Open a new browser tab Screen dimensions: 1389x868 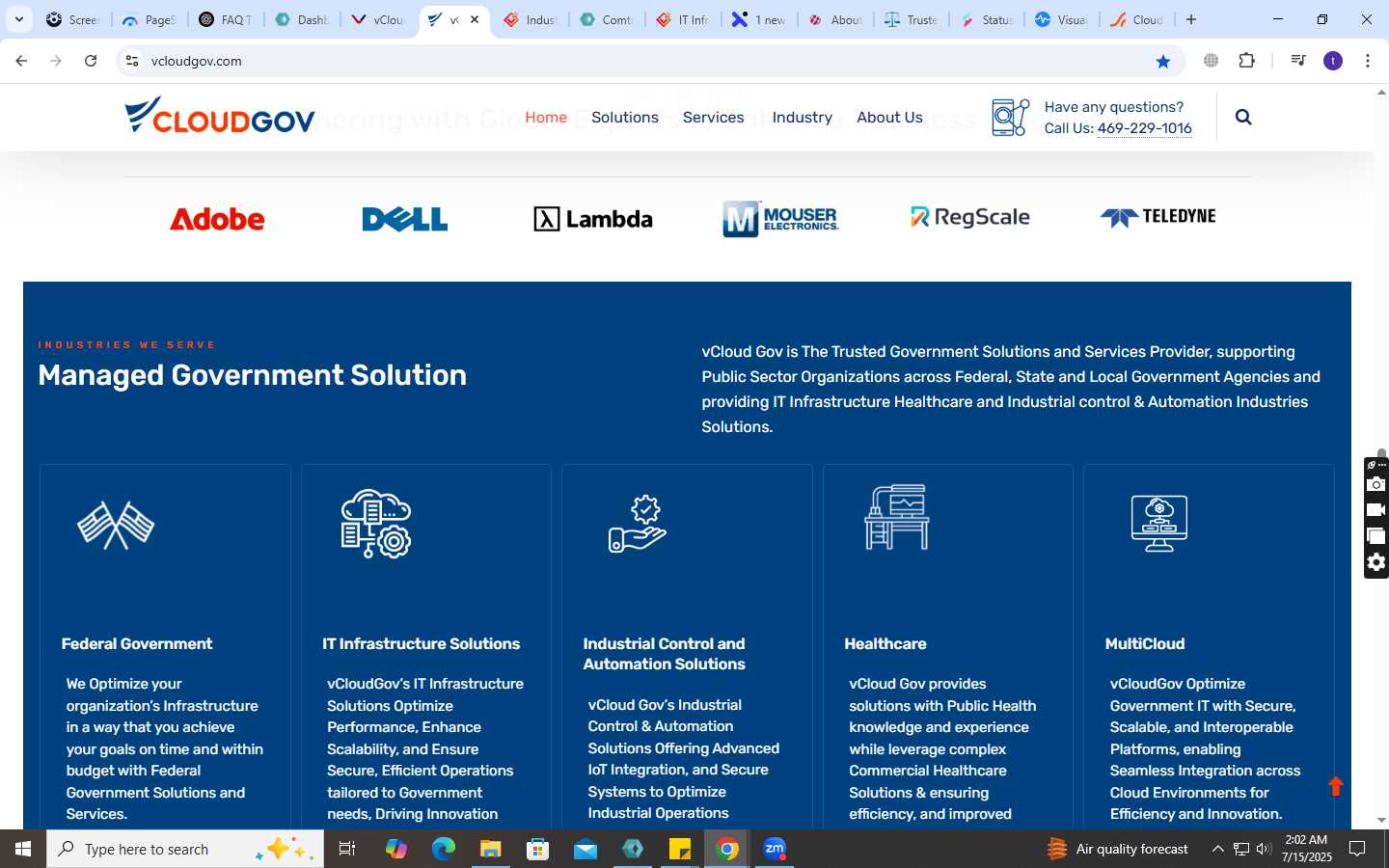click(1191, 19)
